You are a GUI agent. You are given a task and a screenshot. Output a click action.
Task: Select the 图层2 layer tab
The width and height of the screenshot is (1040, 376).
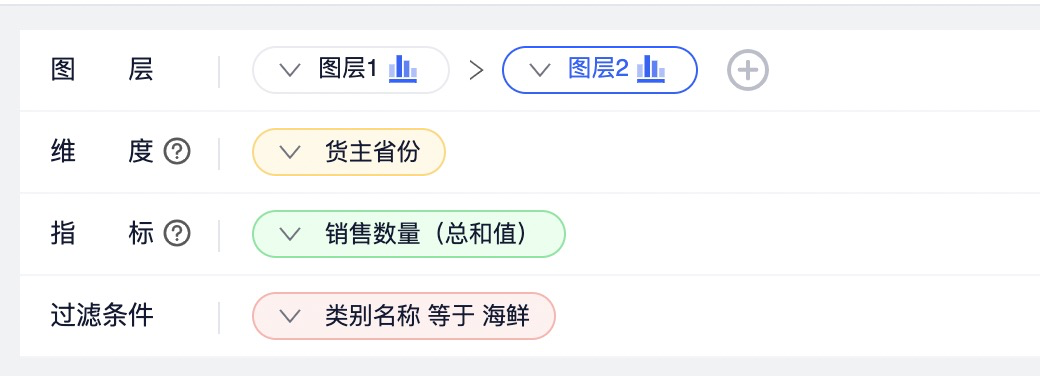coord(600,70)
